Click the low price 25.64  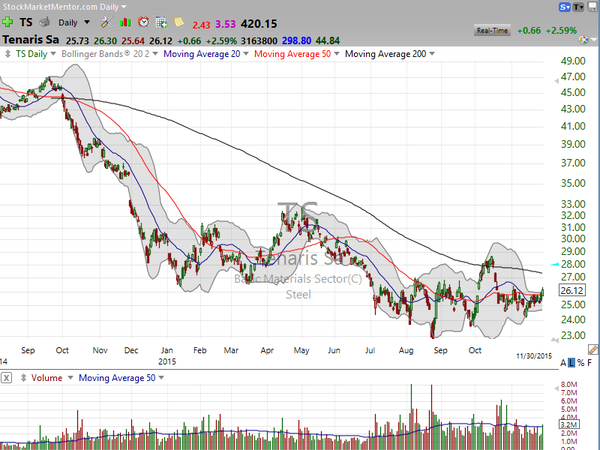[133, 41]
